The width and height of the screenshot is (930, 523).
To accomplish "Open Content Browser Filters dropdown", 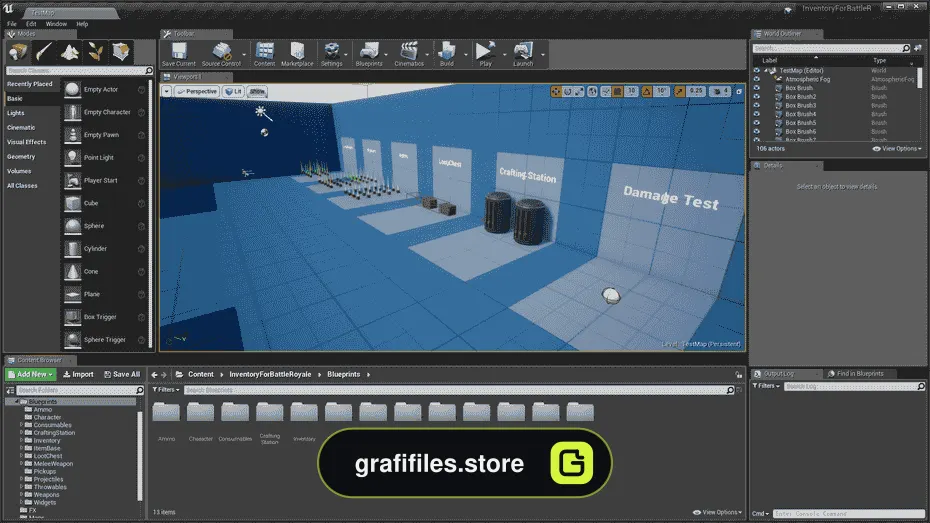I will 166,390.
